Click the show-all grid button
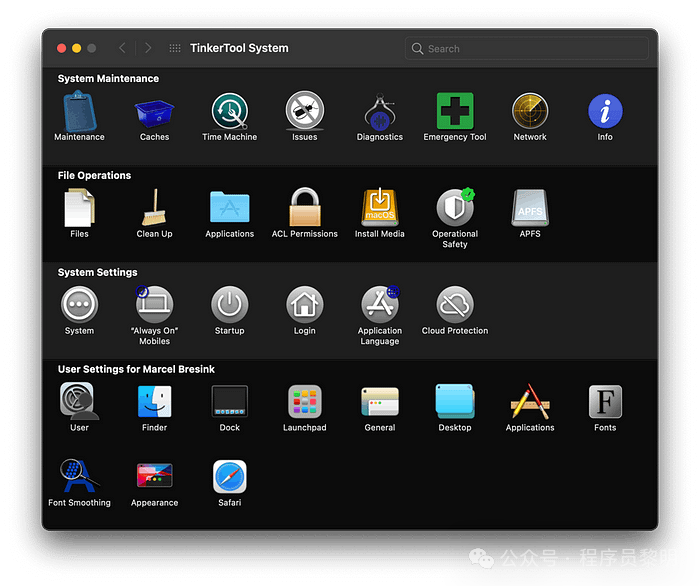This screenshot has height=586, width=700. point(175,48)
